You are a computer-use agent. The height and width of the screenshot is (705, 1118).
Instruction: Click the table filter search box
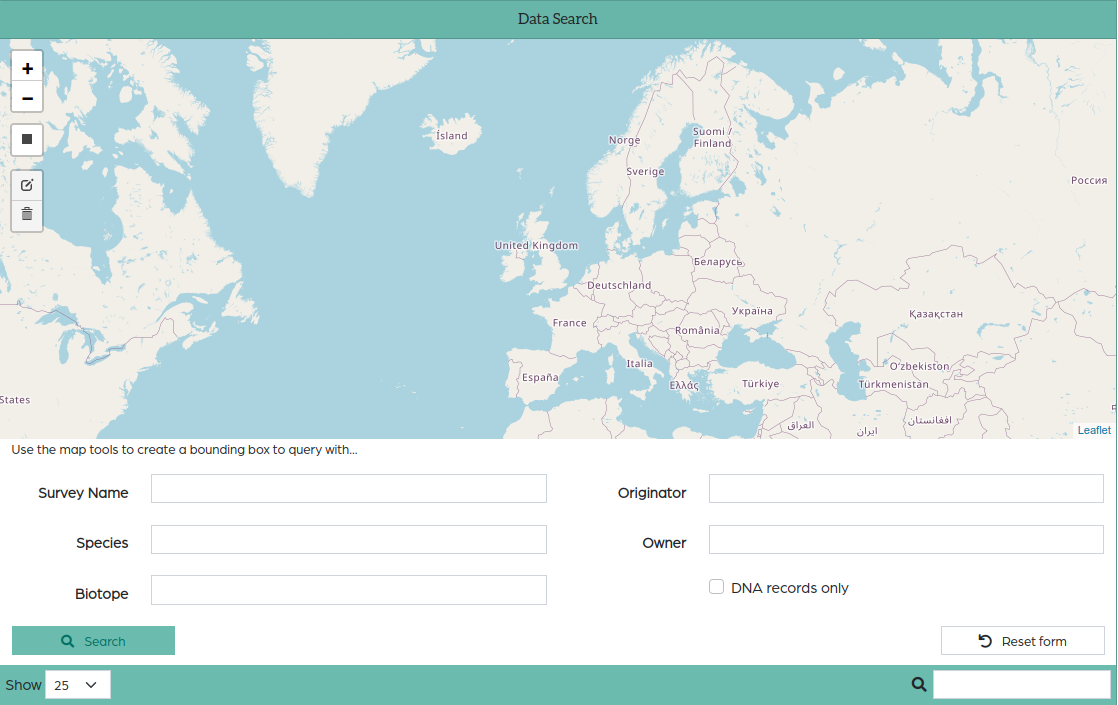pyautogui.click(x=1021, y=685)
